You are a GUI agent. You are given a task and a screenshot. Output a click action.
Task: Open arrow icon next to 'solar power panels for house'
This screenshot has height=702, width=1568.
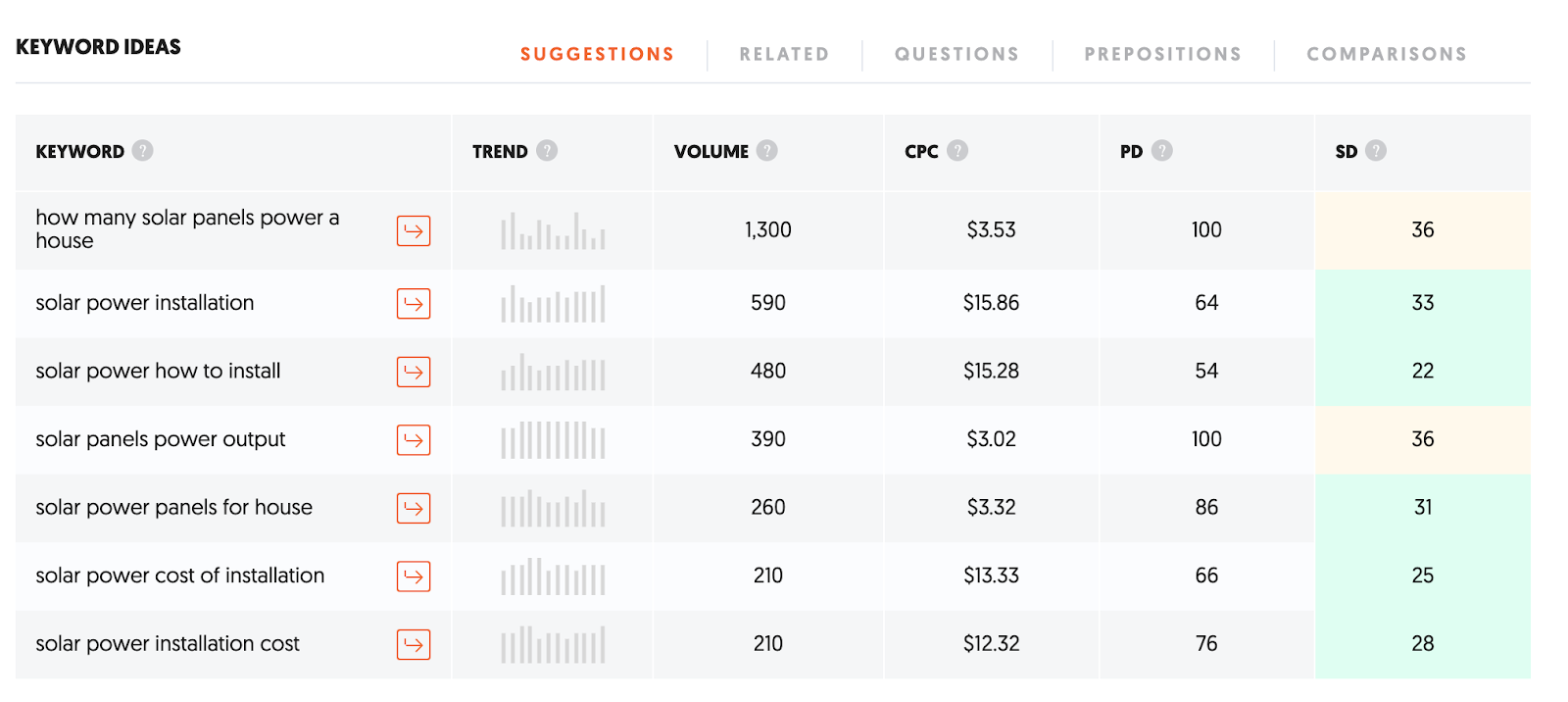[414, 508]
